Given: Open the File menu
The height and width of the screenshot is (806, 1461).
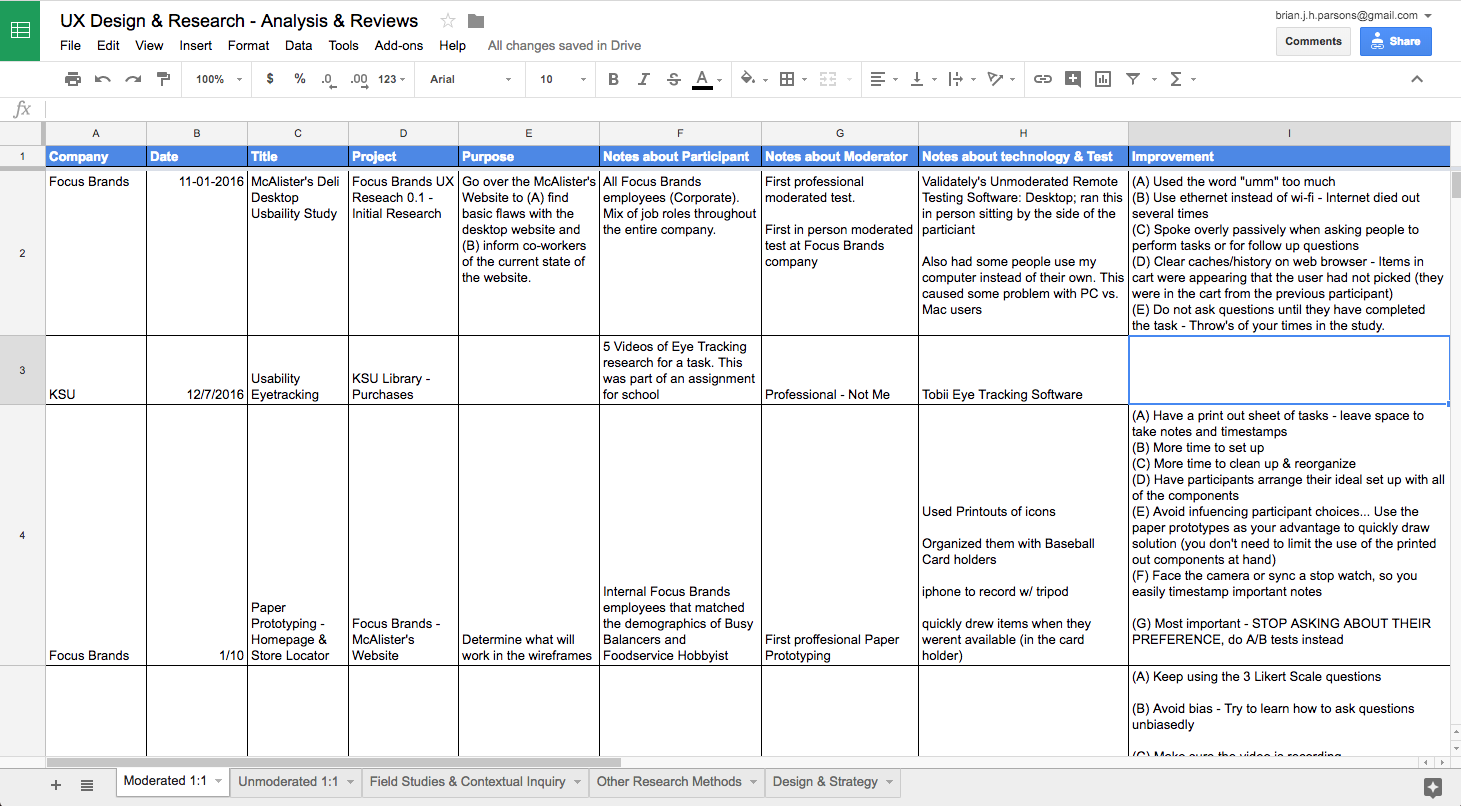Looking at the screenshot, I should pyautogui.click(x=70, y=45).
